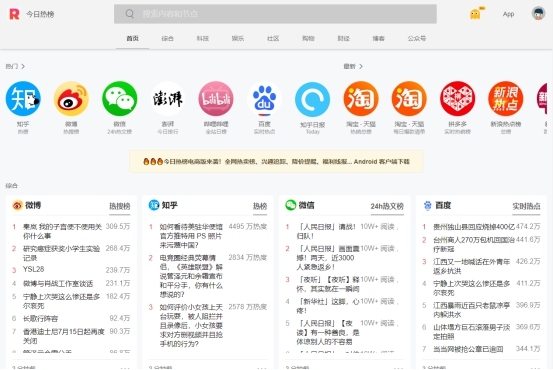Switch to the 综合 tab
Viewport: 553px width, 370px height.
168,38
